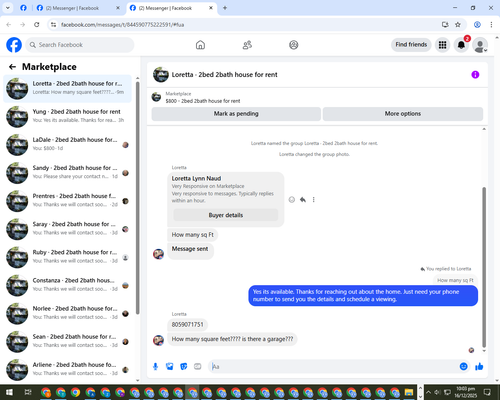Open the $800 listing link under Marketplace
Screen dimensions: 500x400
pos(203,101)
